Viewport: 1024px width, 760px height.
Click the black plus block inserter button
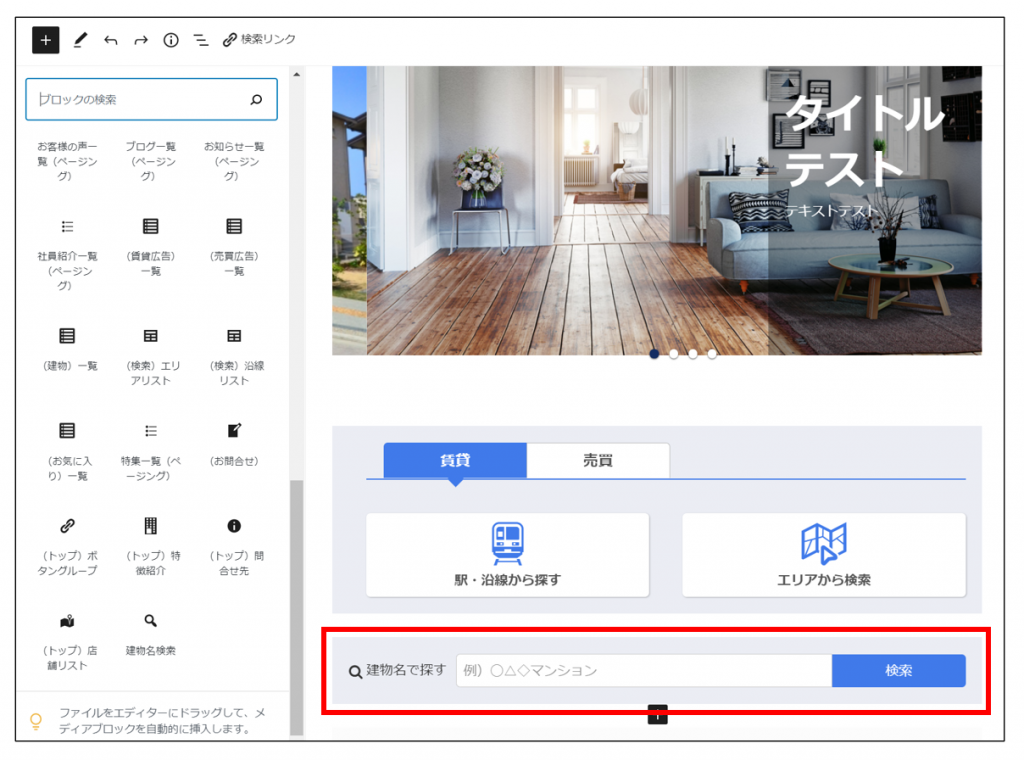click(46, 40)
